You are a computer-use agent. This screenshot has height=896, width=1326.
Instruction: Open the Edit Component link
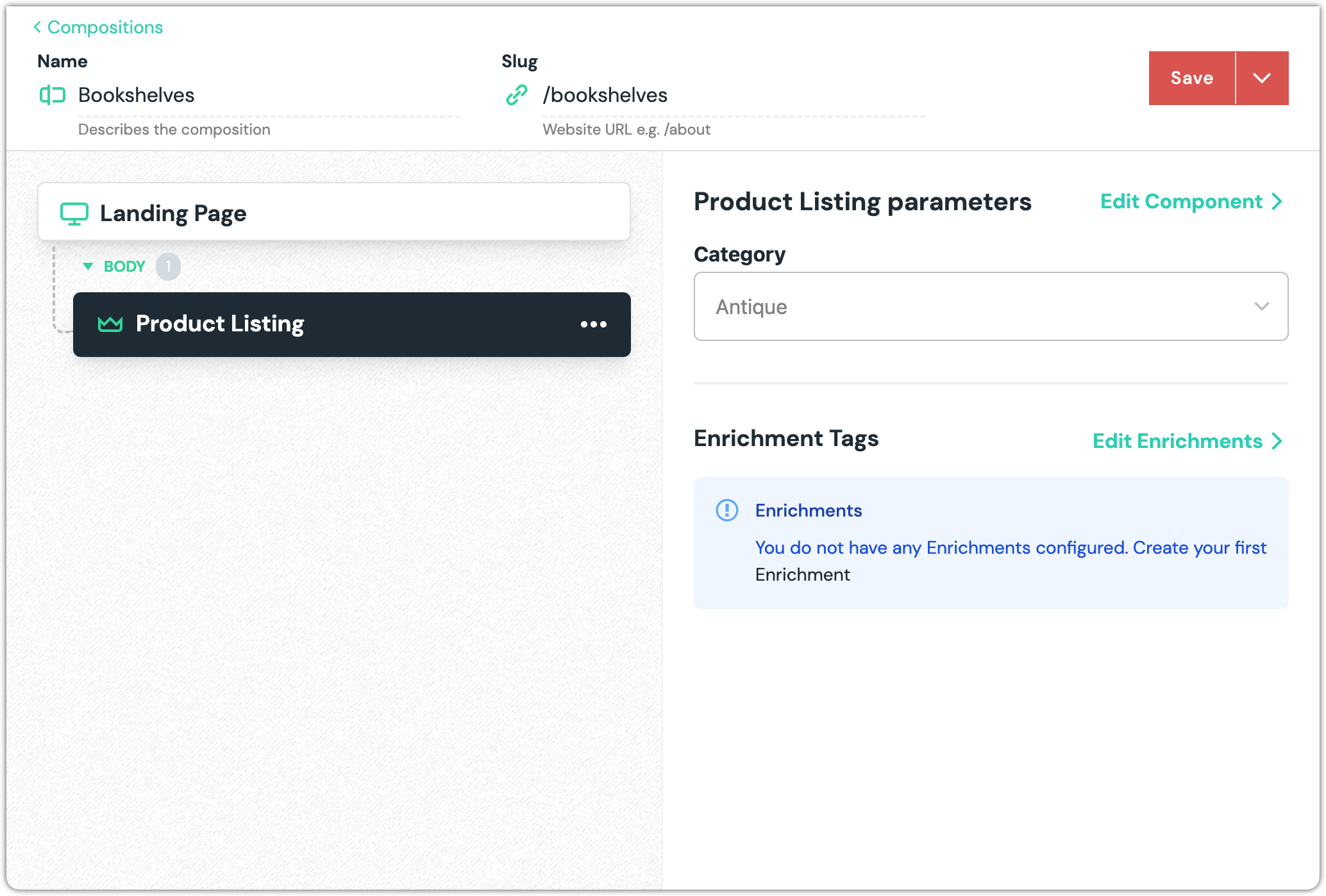pos(1181,202)
